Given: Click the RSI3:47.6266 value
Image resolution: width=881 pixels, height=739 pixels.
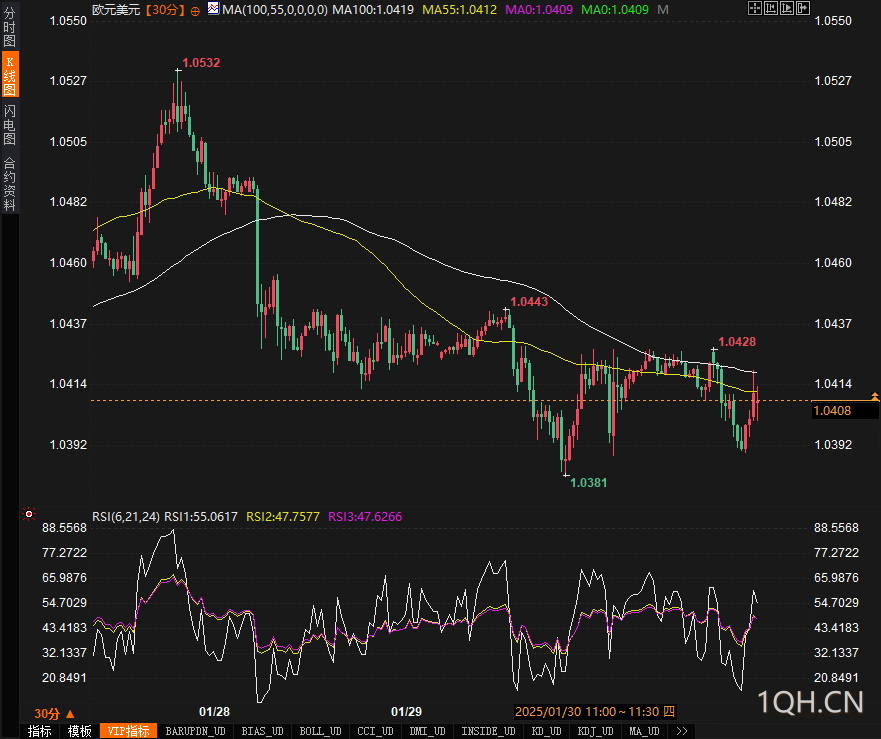Looking at the screenshot, I should (x=365, y=516).
